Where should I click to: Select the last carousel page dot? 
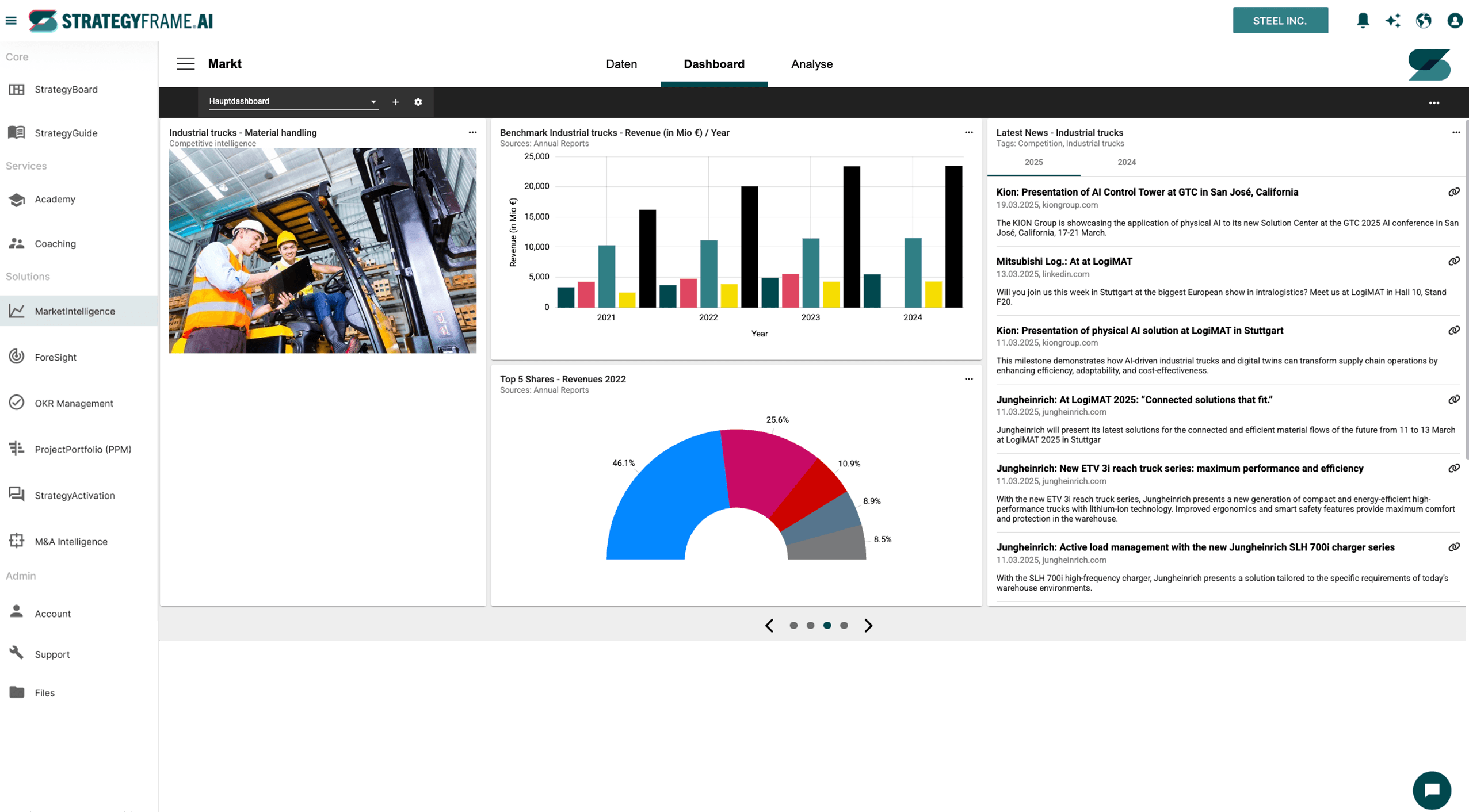click(x=844, y=625)
